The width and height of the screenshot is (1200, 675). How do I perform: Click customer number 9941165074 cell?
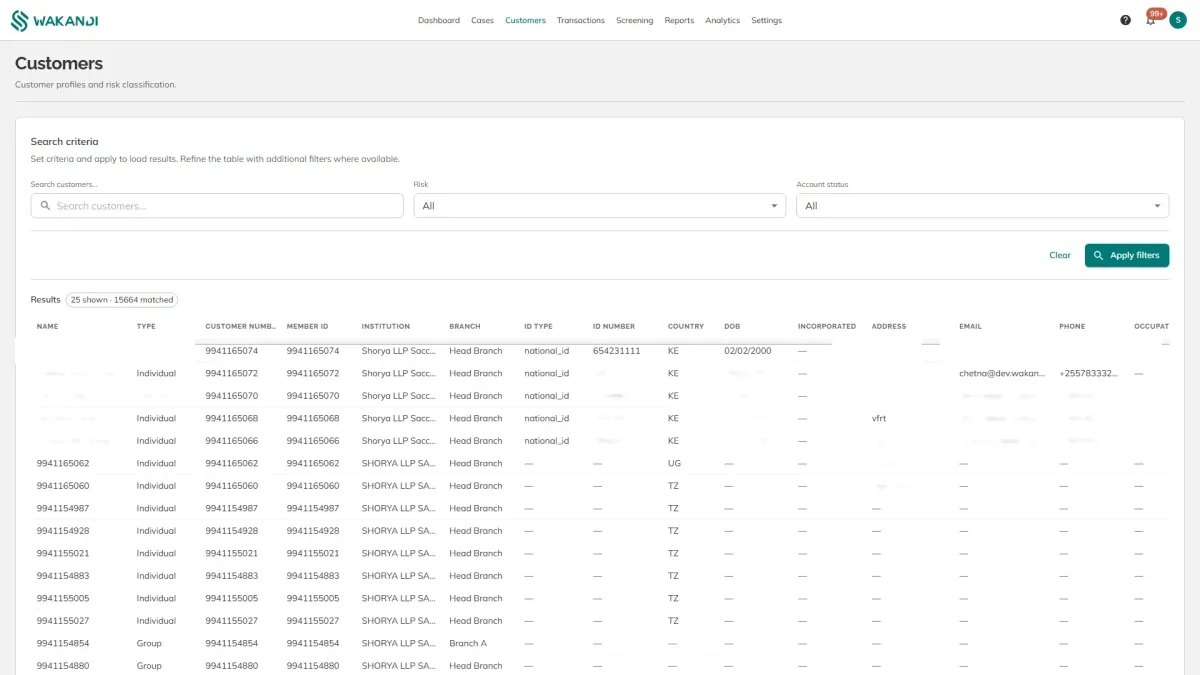click(232, 351)
